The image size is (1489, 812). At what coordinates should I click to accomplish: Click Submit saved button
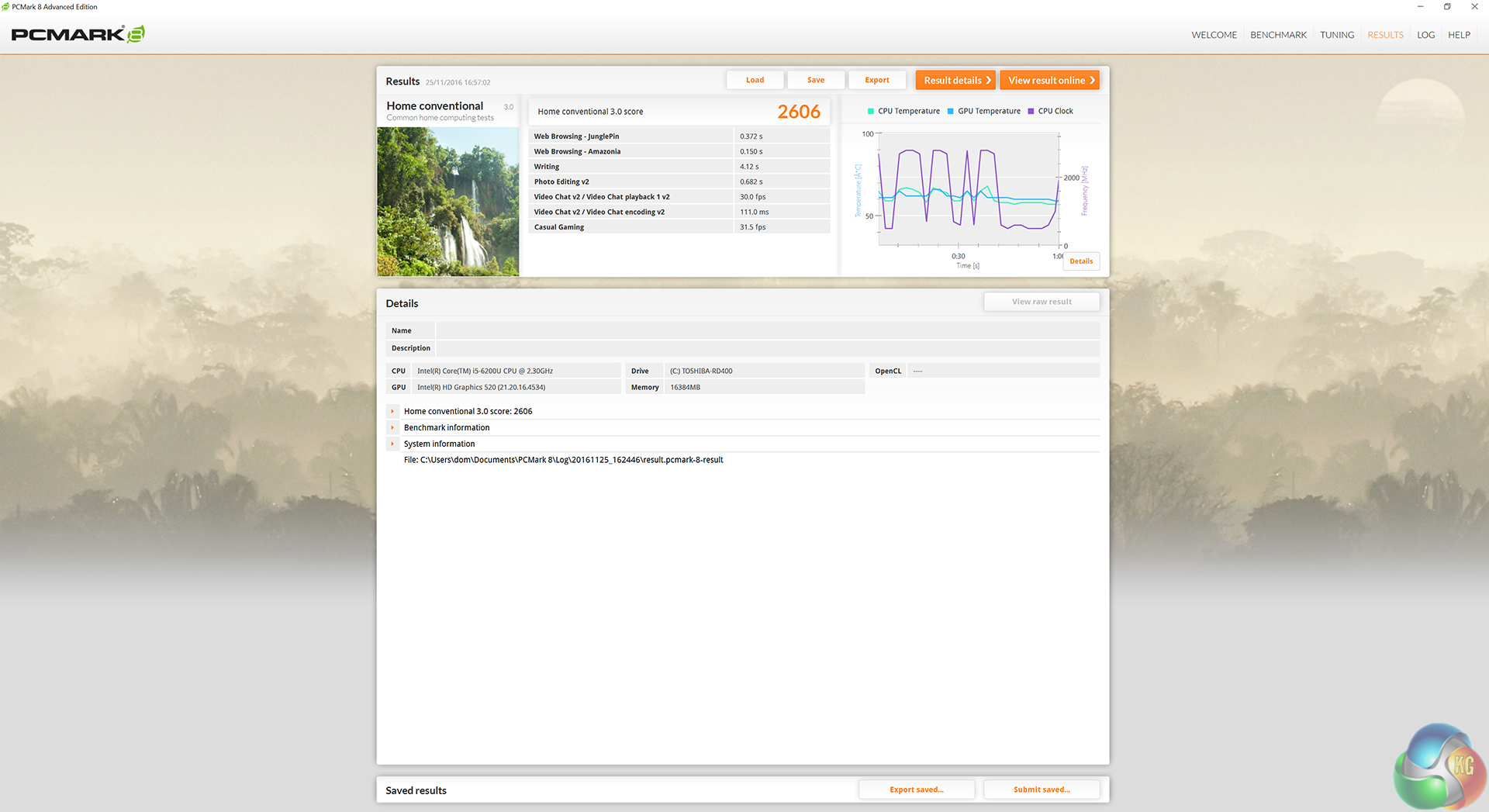coord(1042,790)
